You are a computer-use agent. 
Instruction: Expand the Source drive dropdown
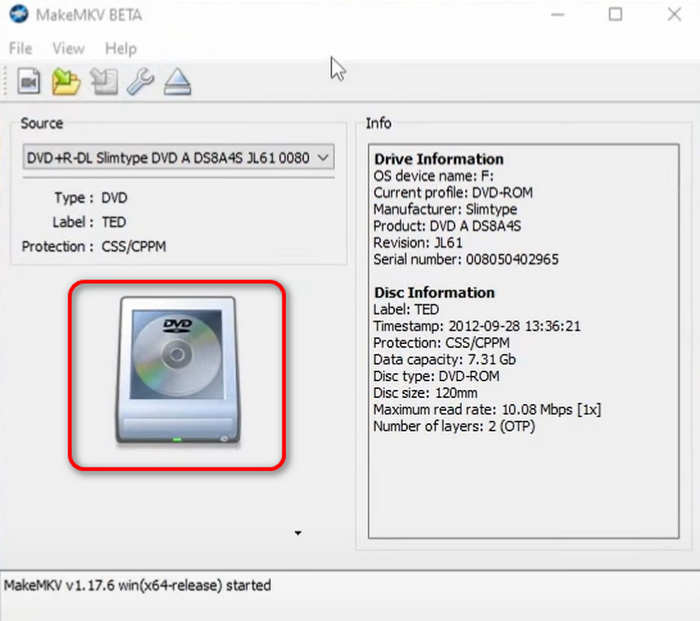(x=178, y=157)
